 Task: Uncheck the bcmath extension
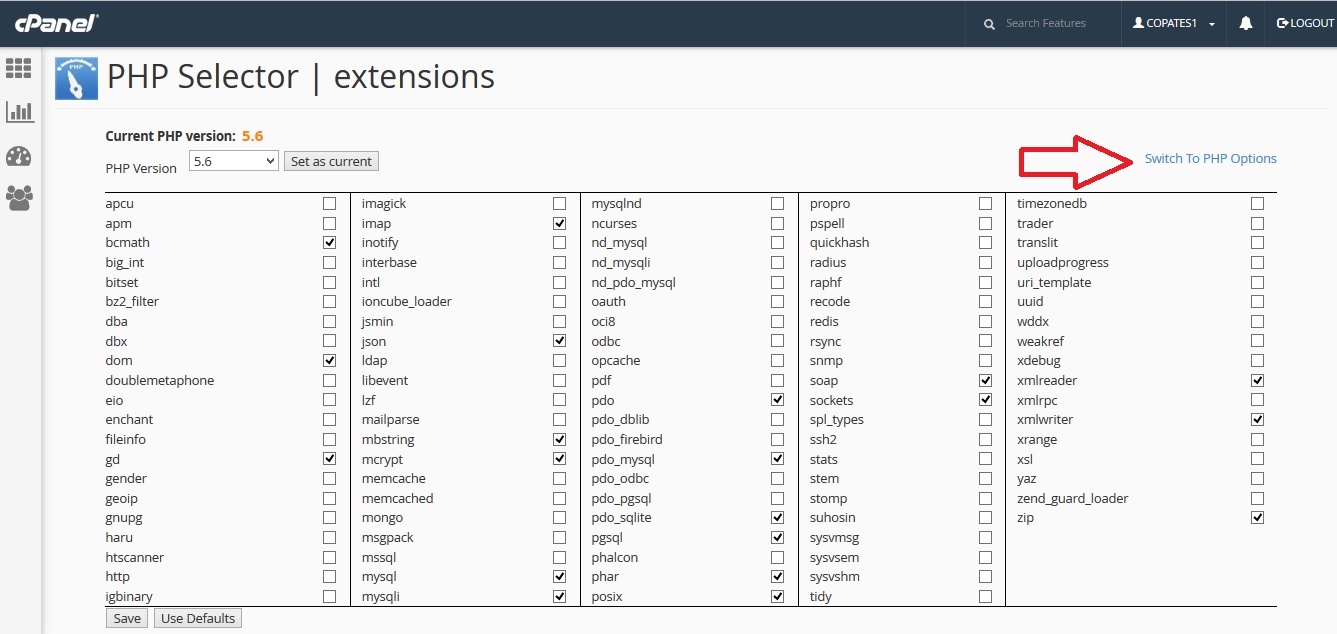click(329, 243)
